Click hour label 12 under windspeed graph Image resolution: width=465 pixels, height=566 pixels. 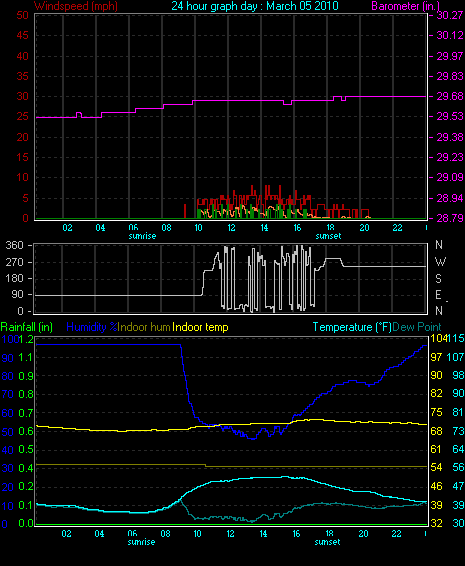pyautogui.click(x=231, y=228)
